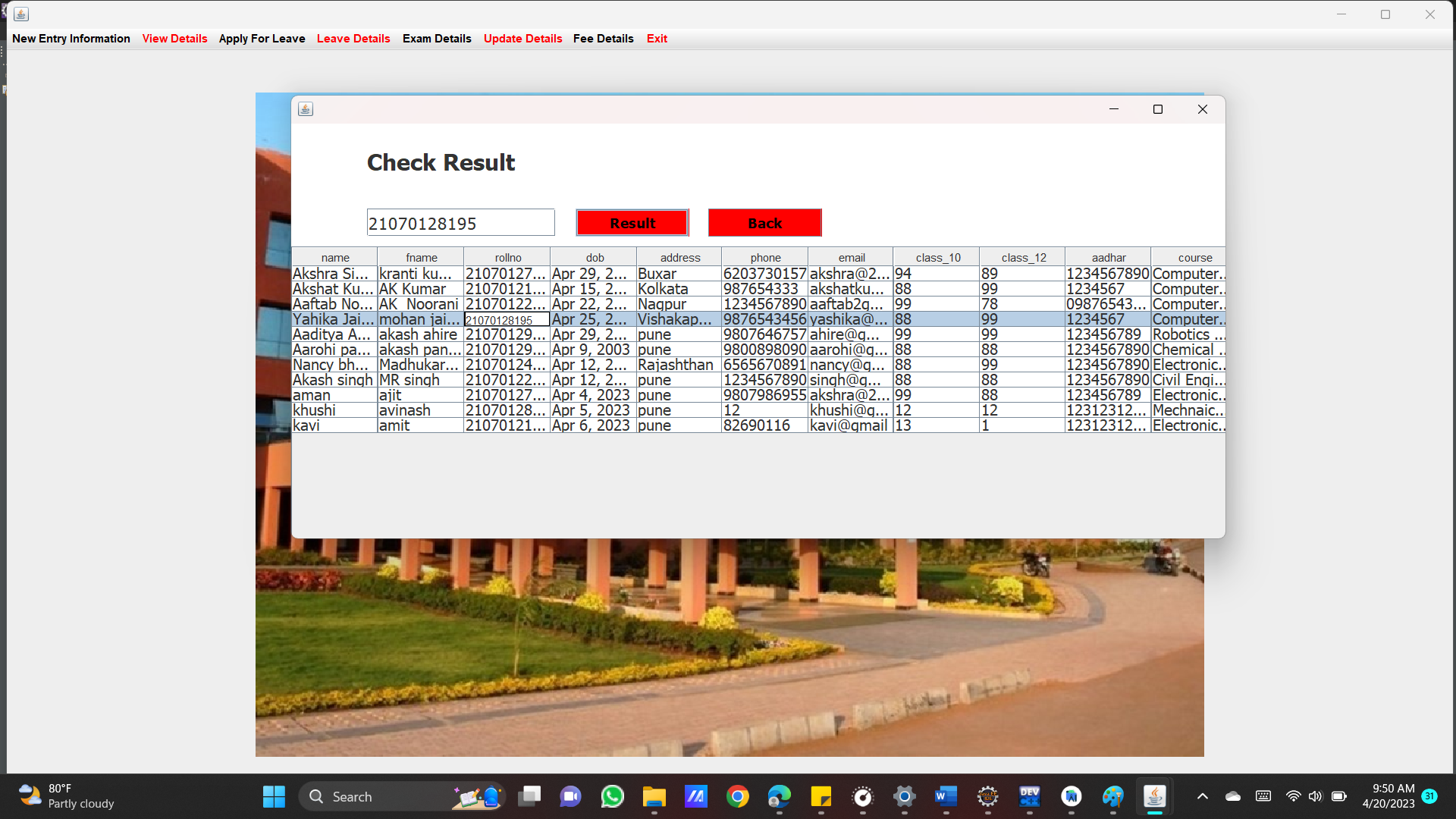
Task: Open the Exam Details menu
Action: pos(437,39)
